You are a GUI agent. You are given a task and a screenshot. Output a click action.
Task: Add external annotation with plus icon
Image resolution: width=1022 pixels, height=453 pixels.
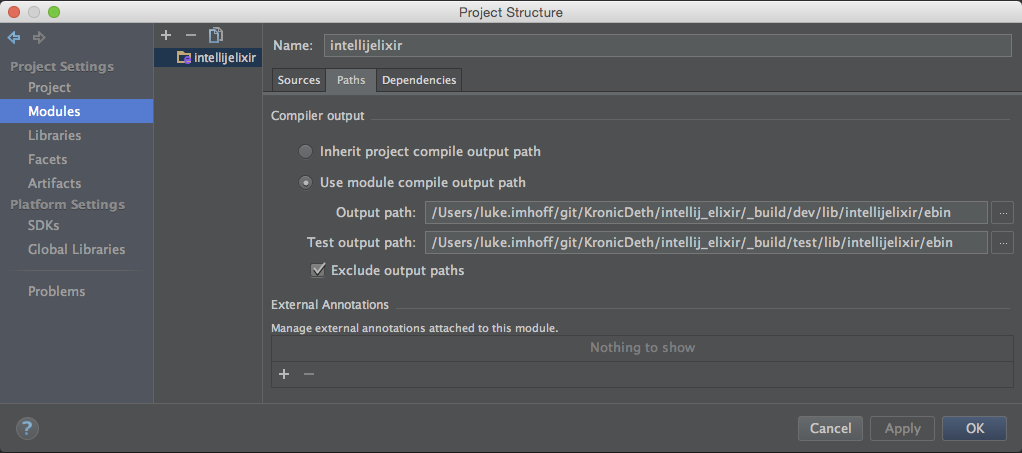[284, 373]
